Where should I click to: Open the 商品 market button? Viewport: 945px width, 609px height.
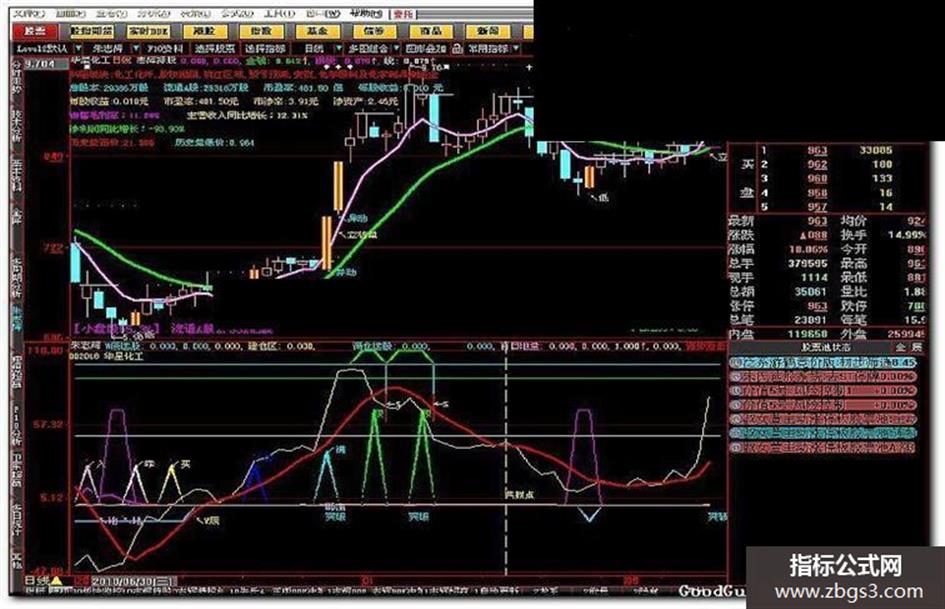(430, 30)
